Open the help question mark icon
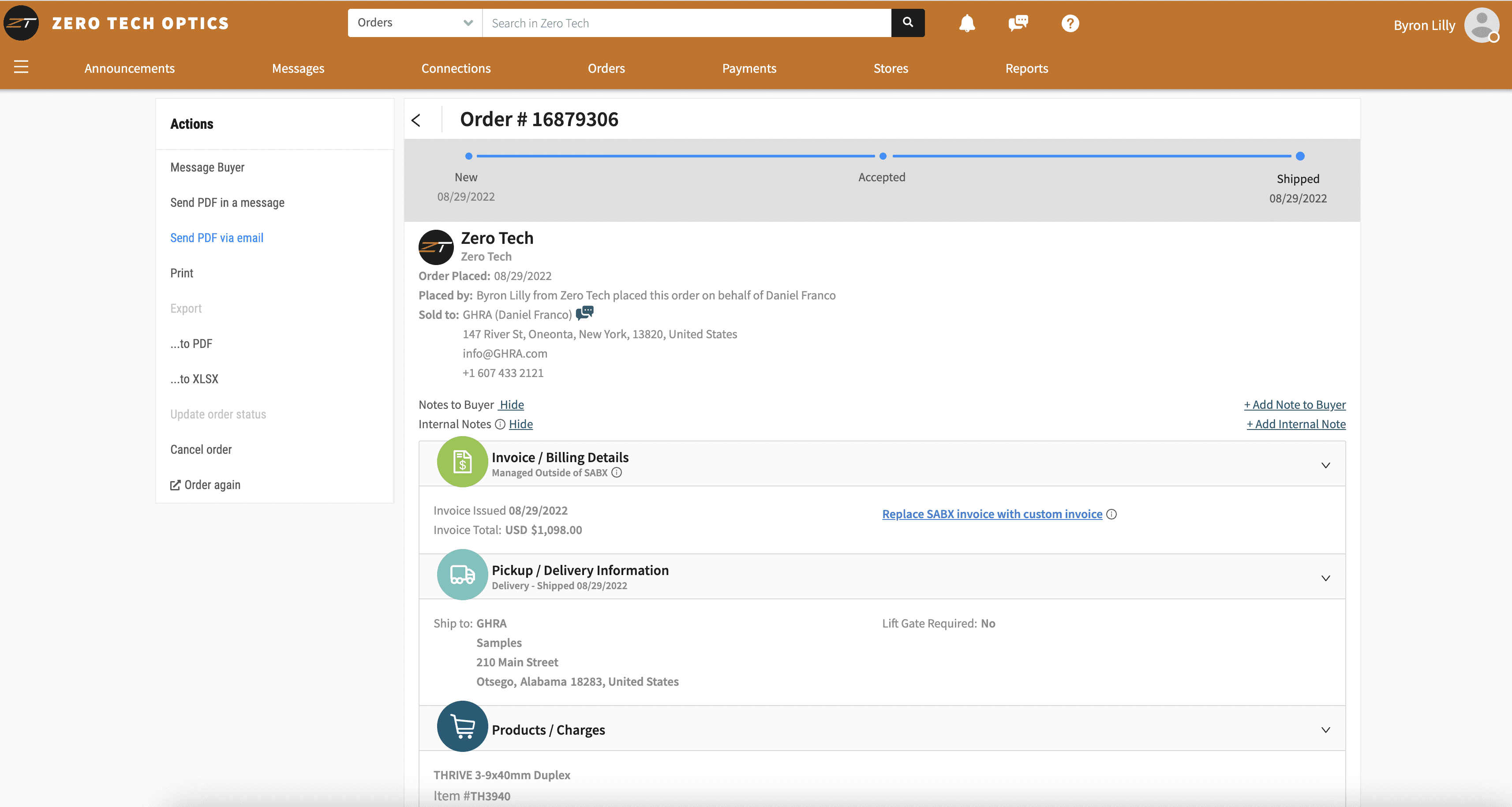The height and width of the screenshot is (807, 1512). pos(1070,23)
